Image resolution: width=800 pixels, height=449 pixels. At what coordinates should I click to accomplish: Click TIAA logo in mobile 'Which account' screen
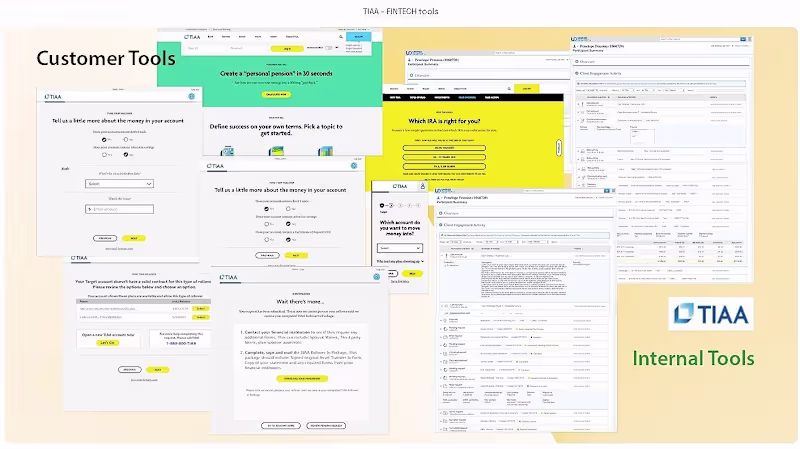pyautogui.click(x=399, y=186)
